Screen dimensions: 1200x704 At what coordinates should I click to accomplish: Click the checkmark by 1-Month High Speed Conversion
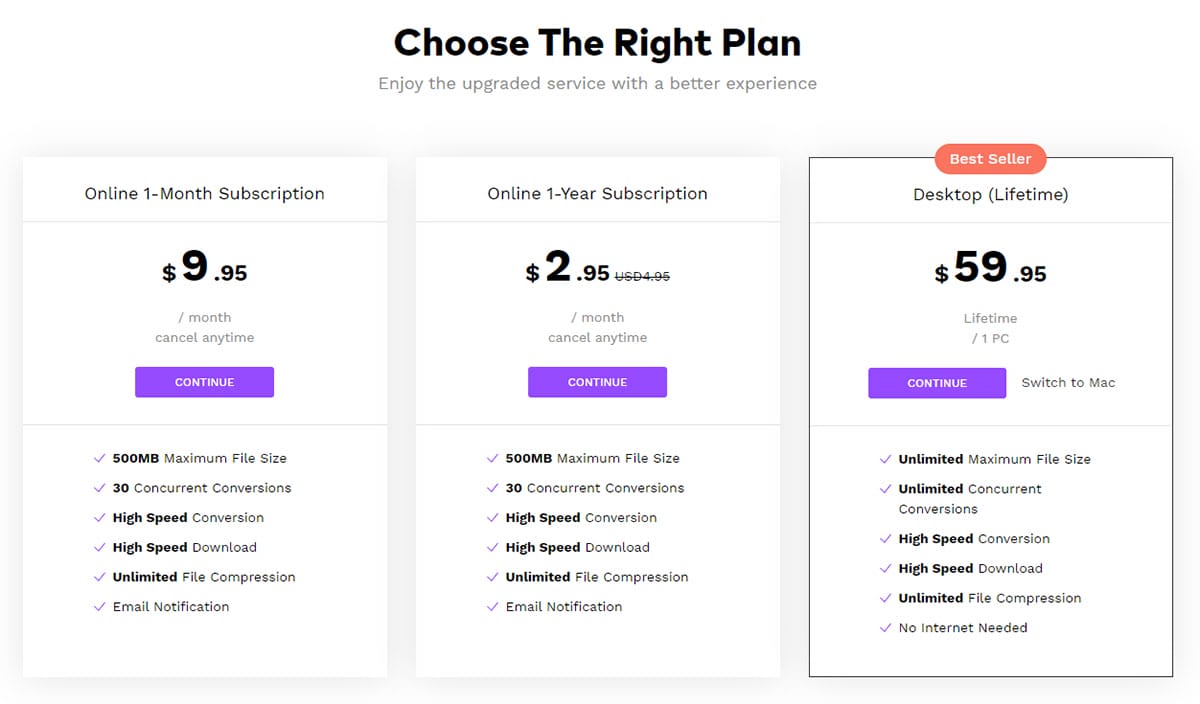pos(99,518)
